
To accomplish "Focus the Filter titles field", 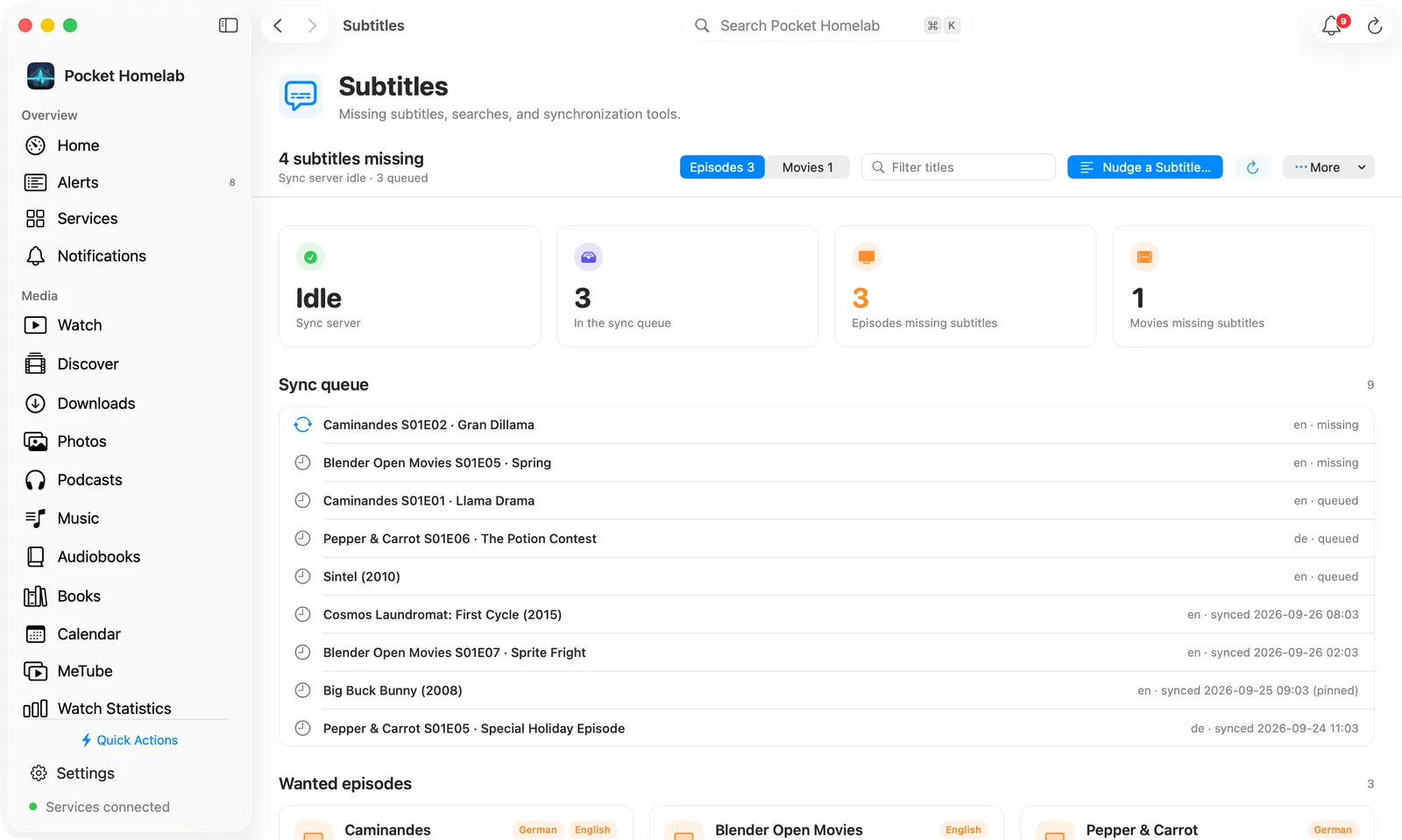I will click(959, 167).
